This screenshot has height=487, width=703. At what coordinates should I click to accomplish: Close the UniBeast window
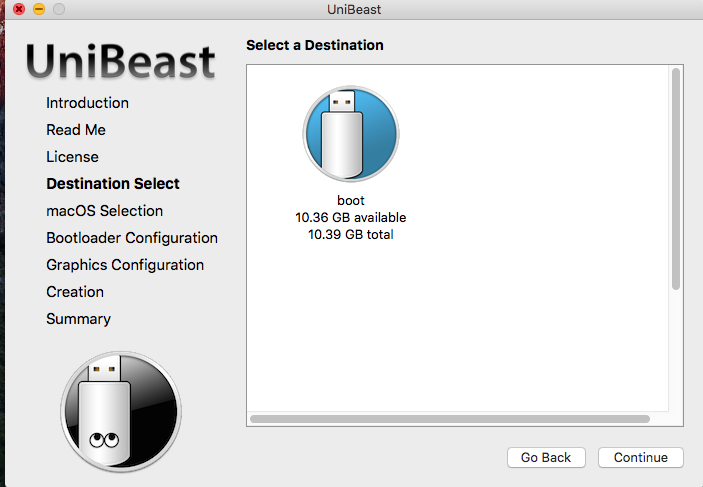click(x=19, y=9)
